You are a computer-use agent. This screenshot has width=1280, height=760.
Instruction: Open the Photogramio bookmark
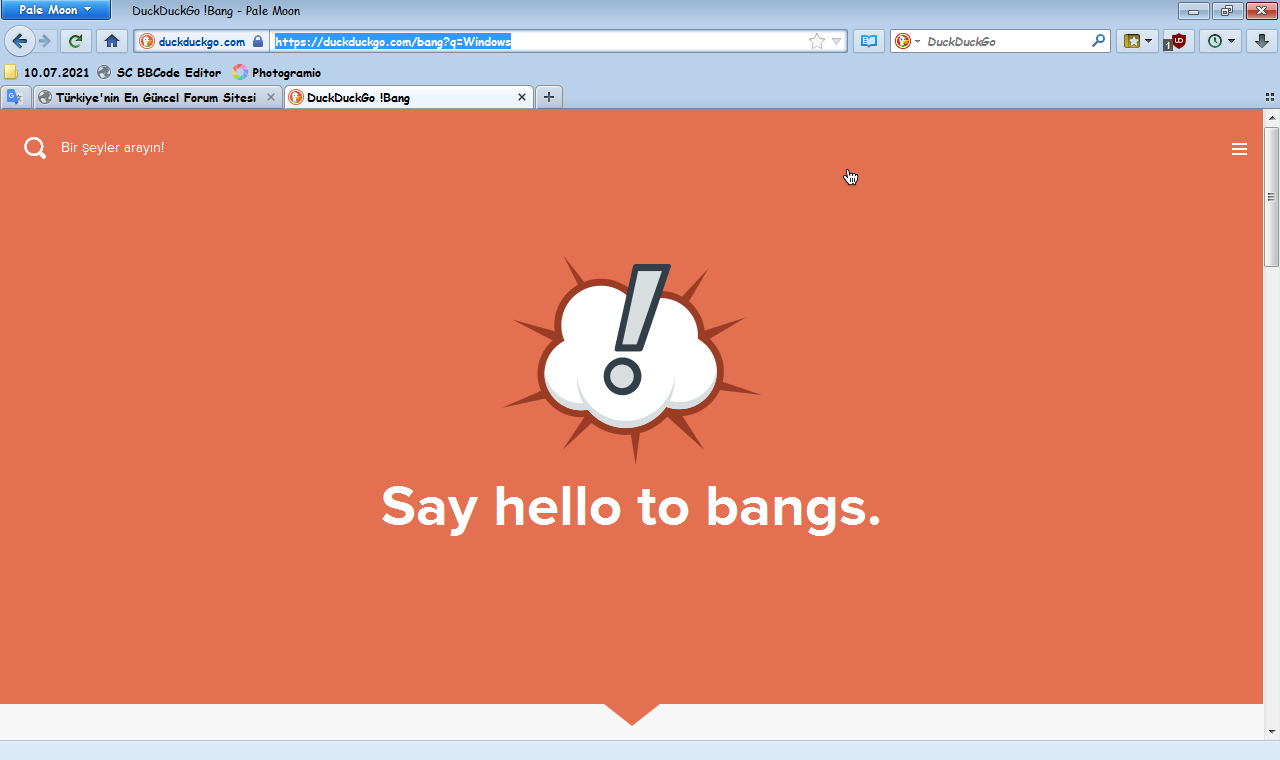click(x=276, y=72)
